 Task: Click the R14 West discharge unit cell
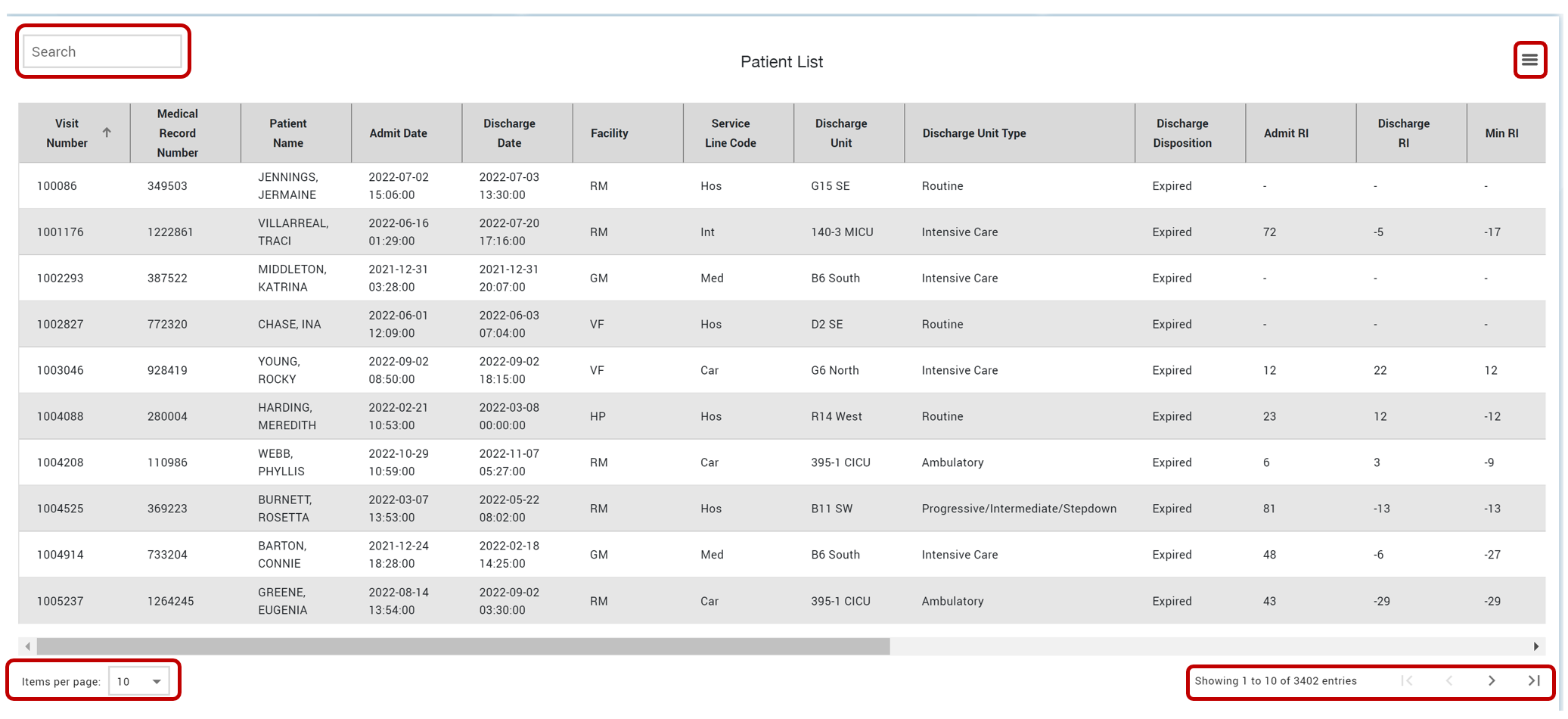(x=837, y=417)
